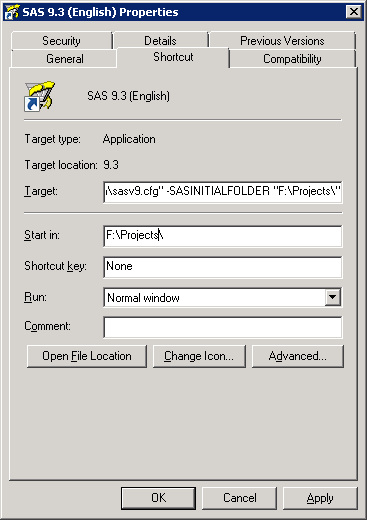Open the Compatibility tab
Screen dimensions: 367x520
click(292, 59)
